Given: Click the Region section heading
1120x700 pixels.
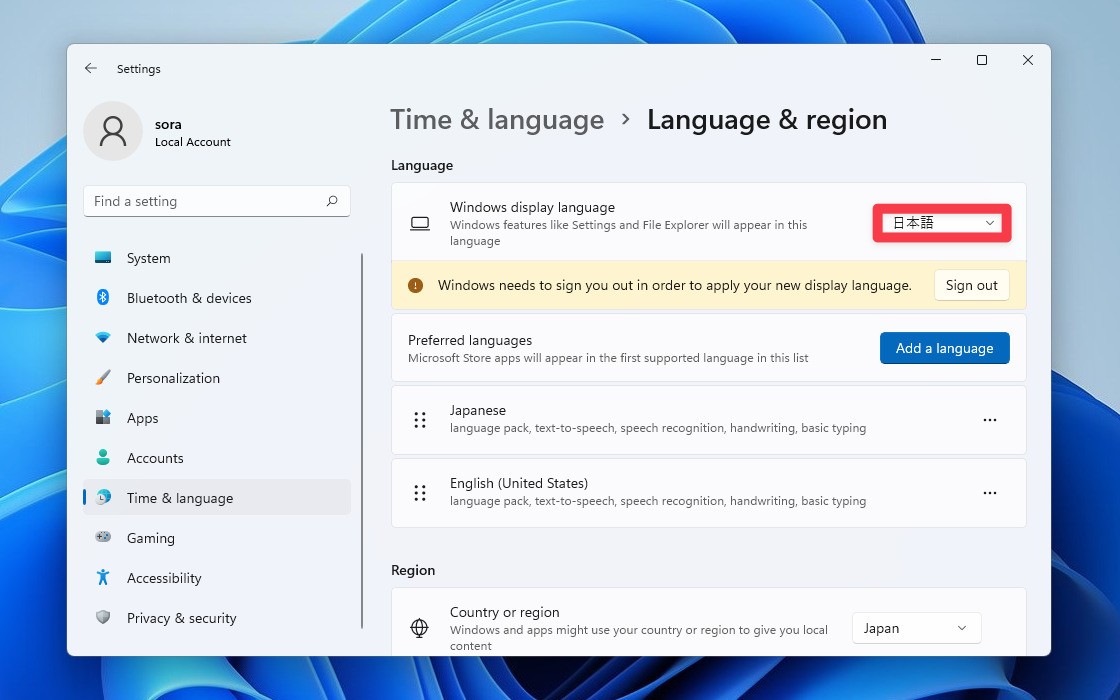Looking at the screenshot, I should [413, 570].
